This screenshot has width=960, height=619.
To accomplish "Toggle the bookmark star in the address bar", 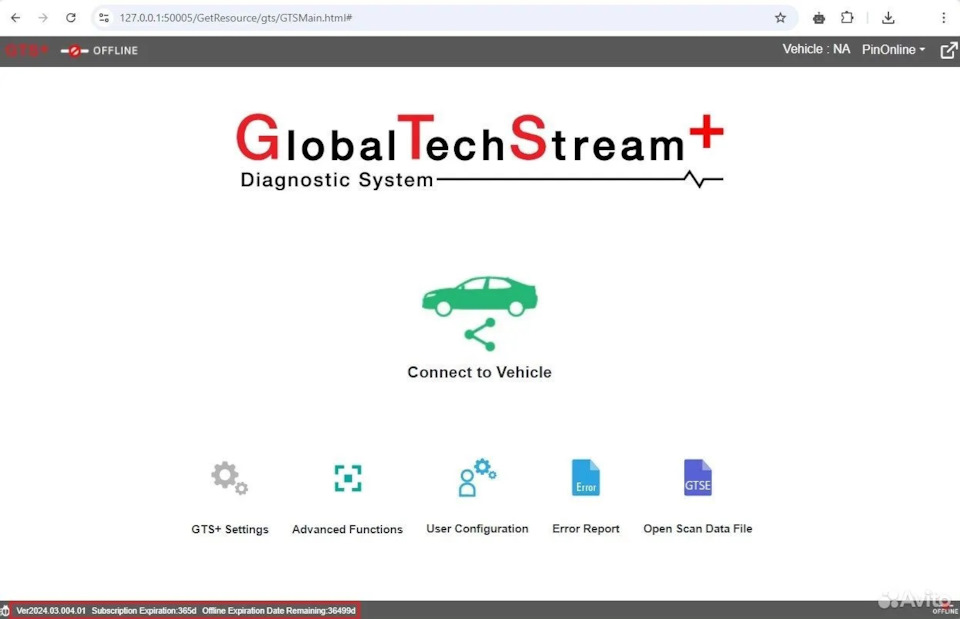I will pyautogui.click(x=781, y=17).
